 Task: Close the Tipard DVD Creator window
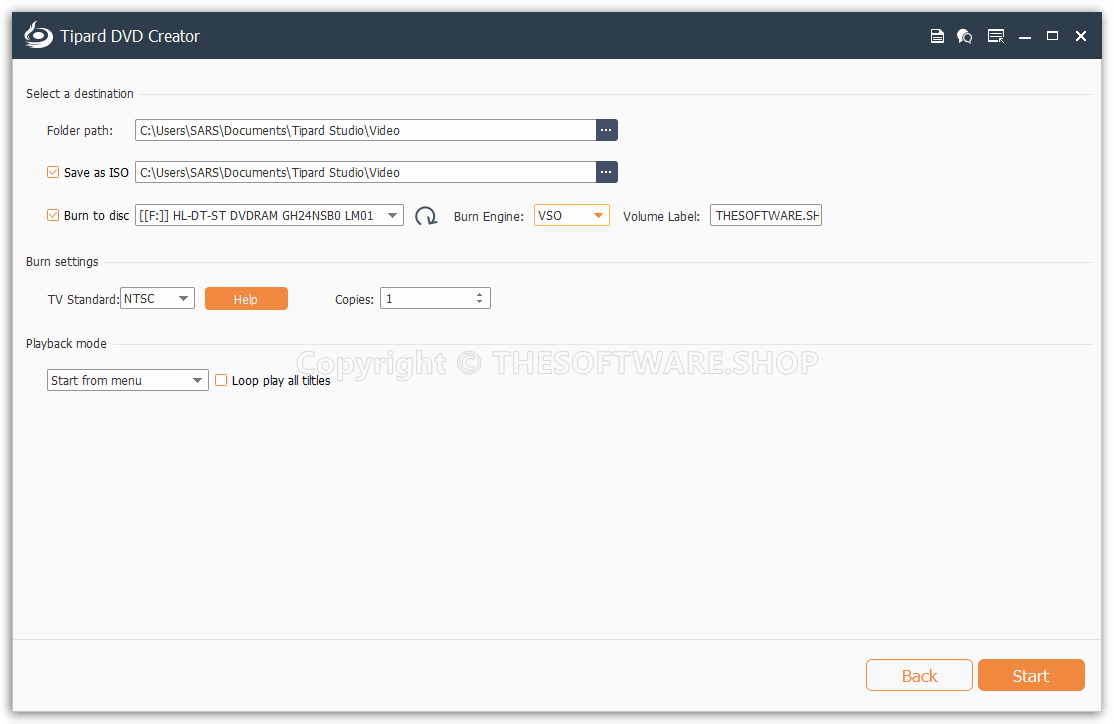1081,36
